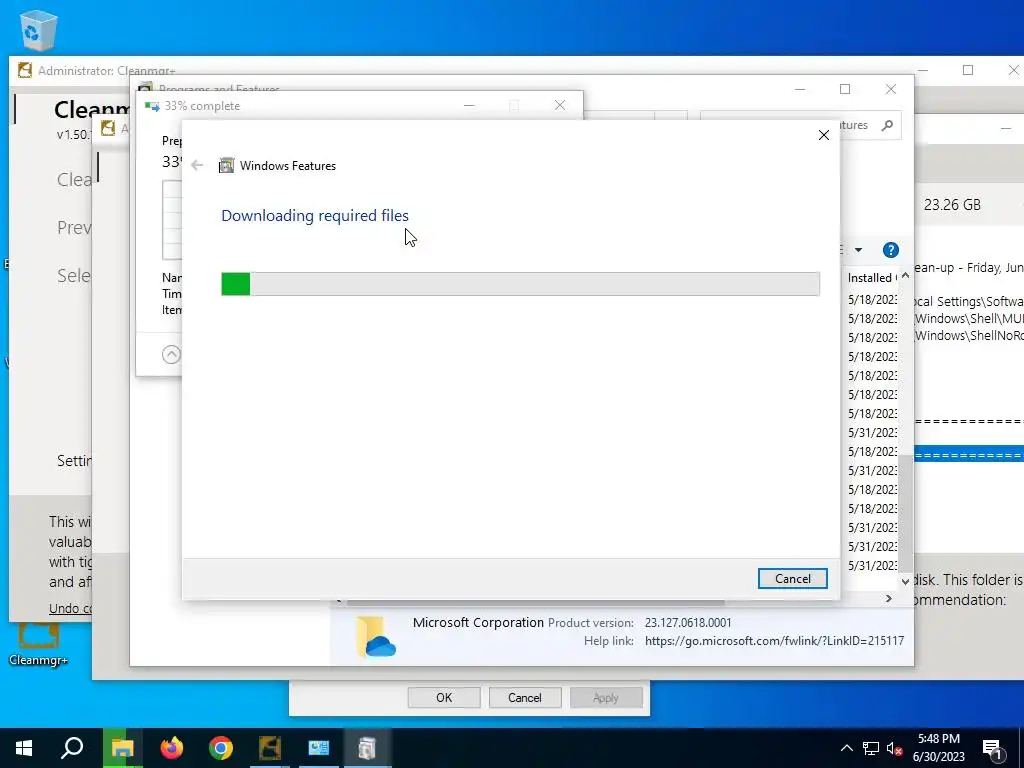
Task: Open the taskbar clock and date
Action: point(938,748)
